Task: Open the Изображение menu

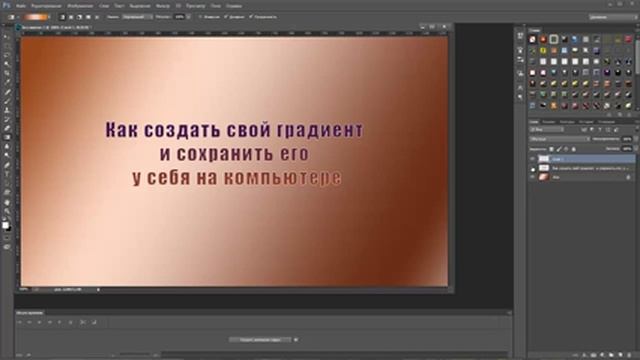Action: coord(80,6)
